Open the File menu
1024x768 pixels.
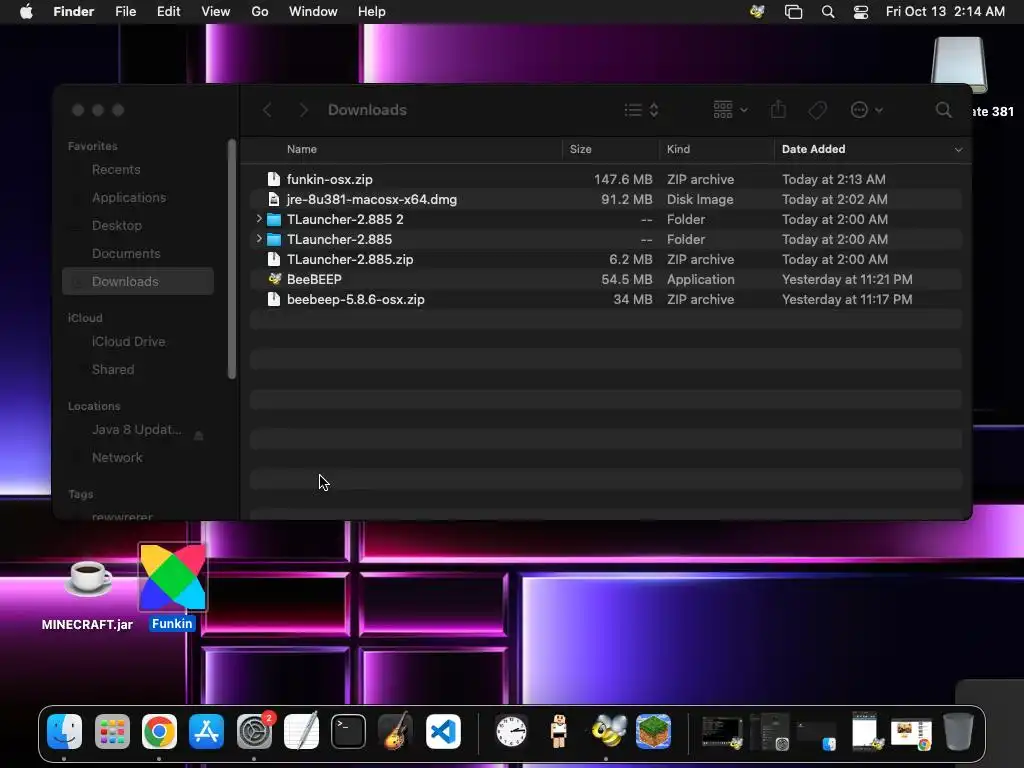coord(125,12)
